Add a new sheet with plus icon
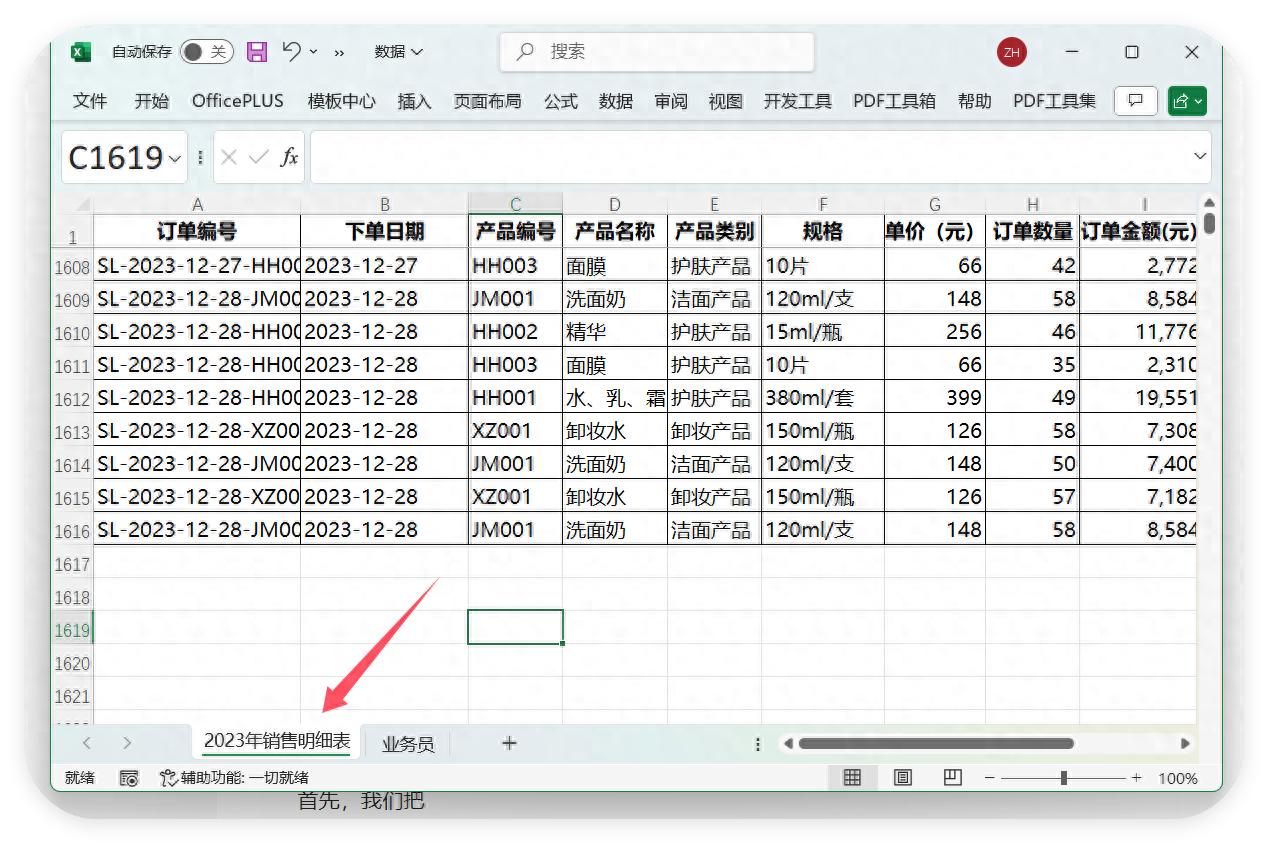The width and height of the screenshot is (1268, 843). tap(509, 742)
